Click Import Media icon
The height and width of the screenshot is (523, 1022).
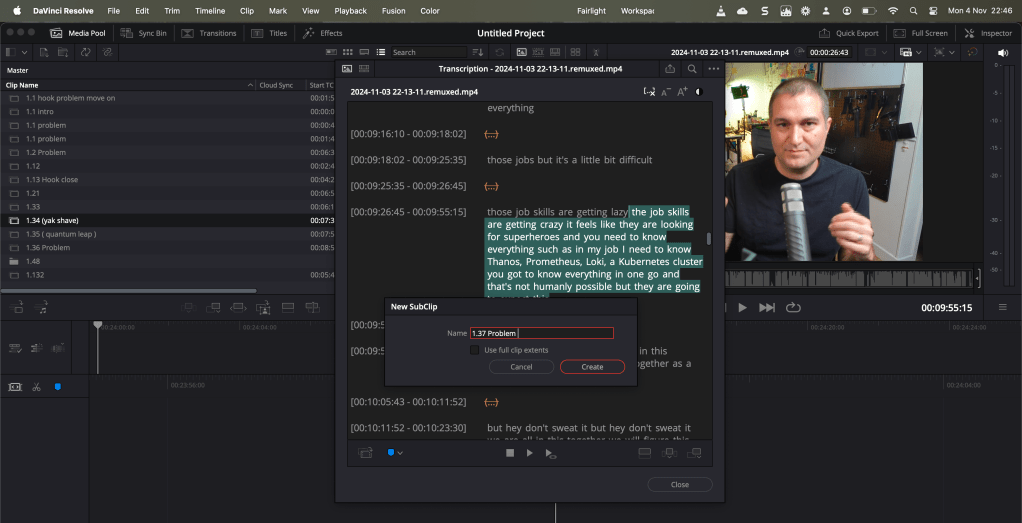[44, 52]
